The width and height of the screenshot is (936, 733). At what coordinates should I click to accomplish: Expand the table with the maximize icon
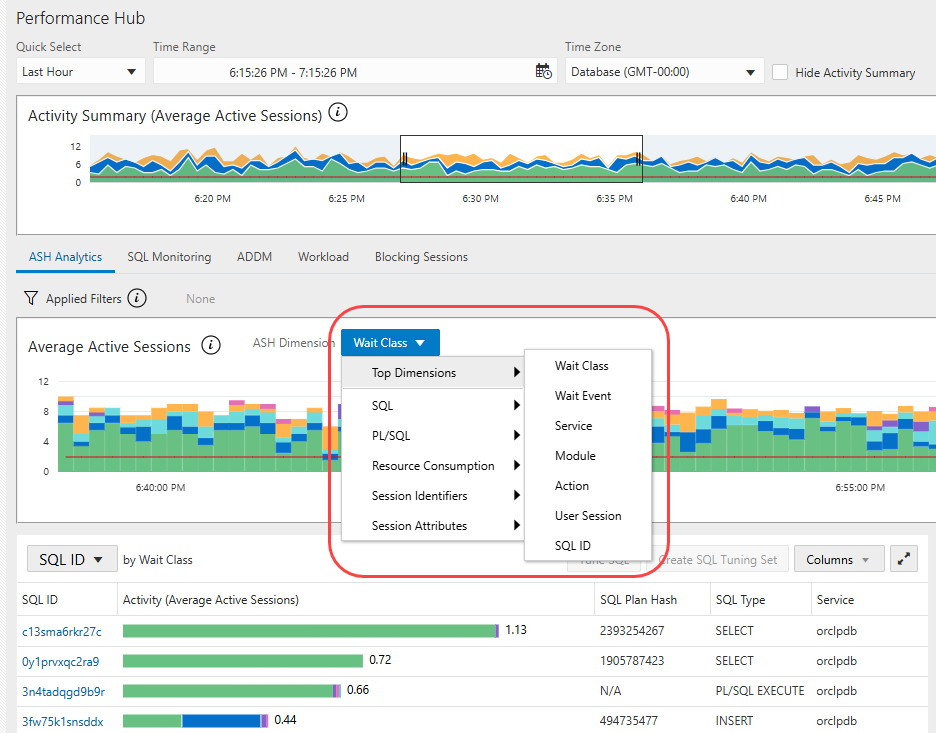tap(903, 559)
